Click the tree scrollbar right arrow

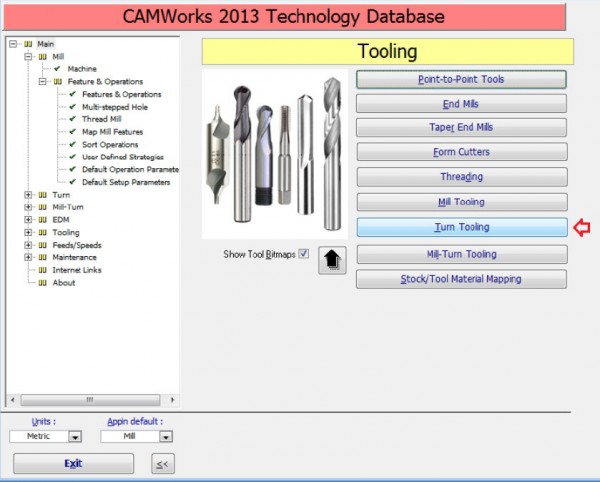pyautogui.click(x=172, y=400)
